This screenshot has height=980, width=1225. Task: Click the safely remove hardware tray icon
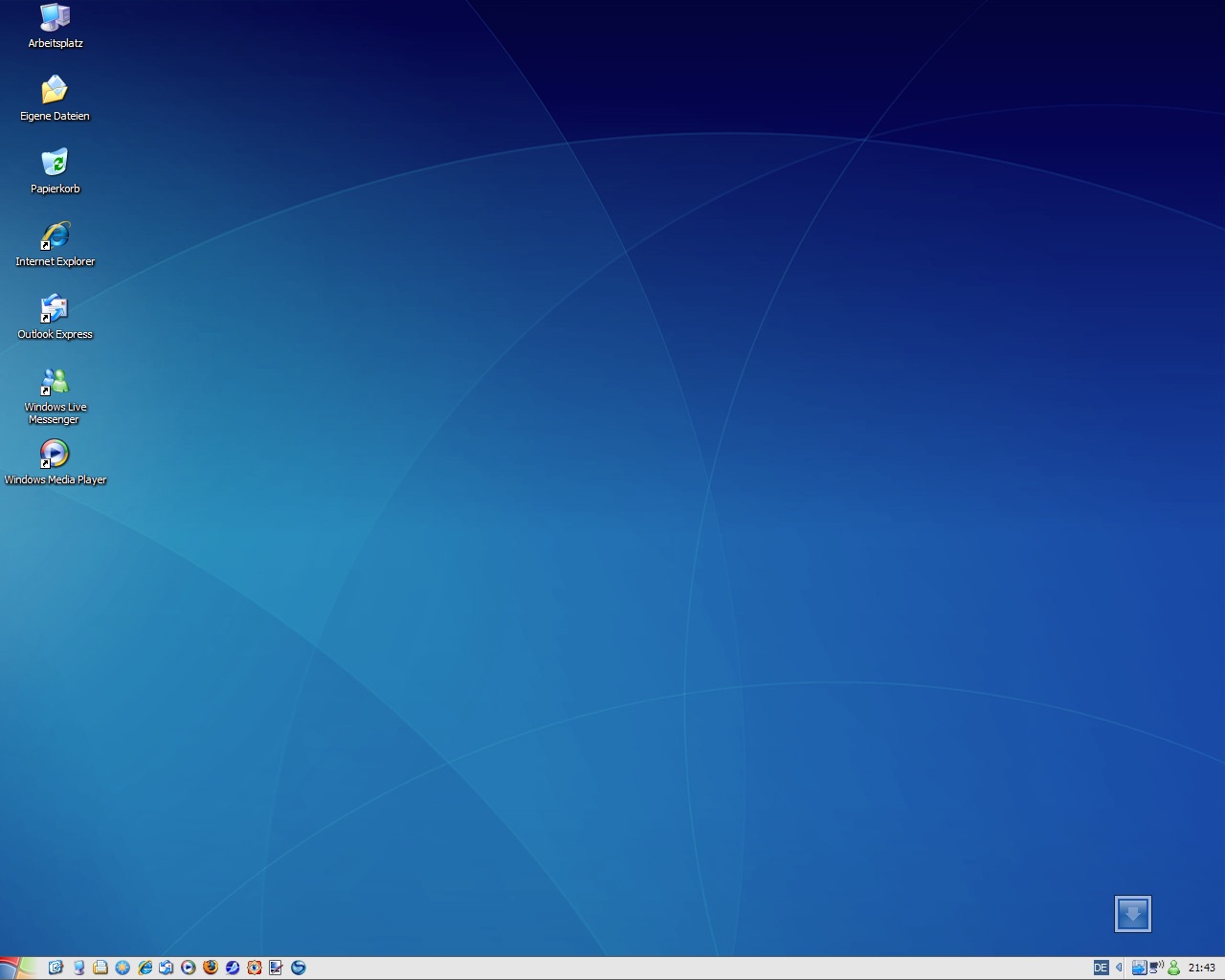[1139, 968]
